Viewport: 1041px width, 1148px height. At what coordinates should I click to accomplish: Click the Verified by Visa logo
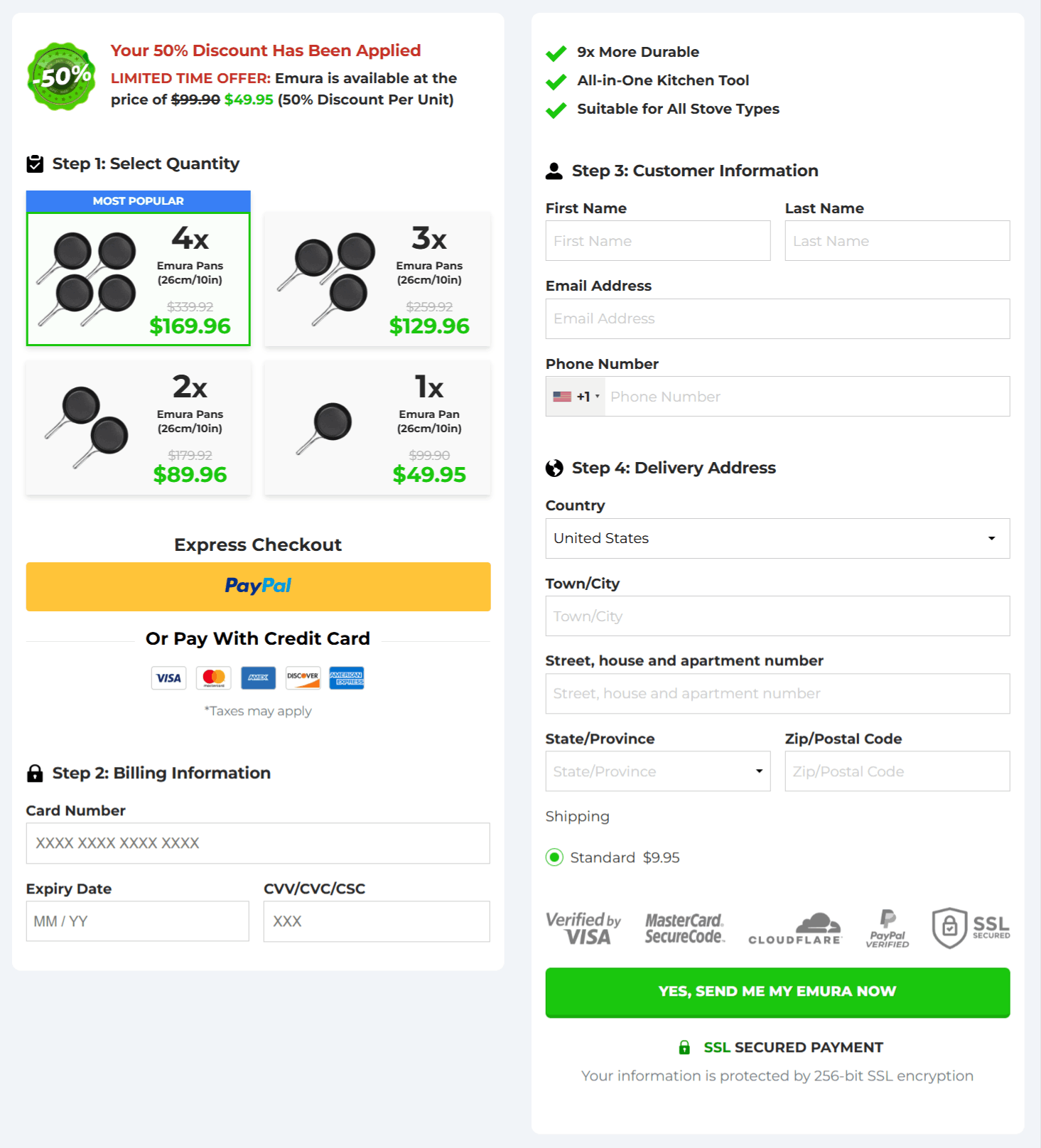583,929
